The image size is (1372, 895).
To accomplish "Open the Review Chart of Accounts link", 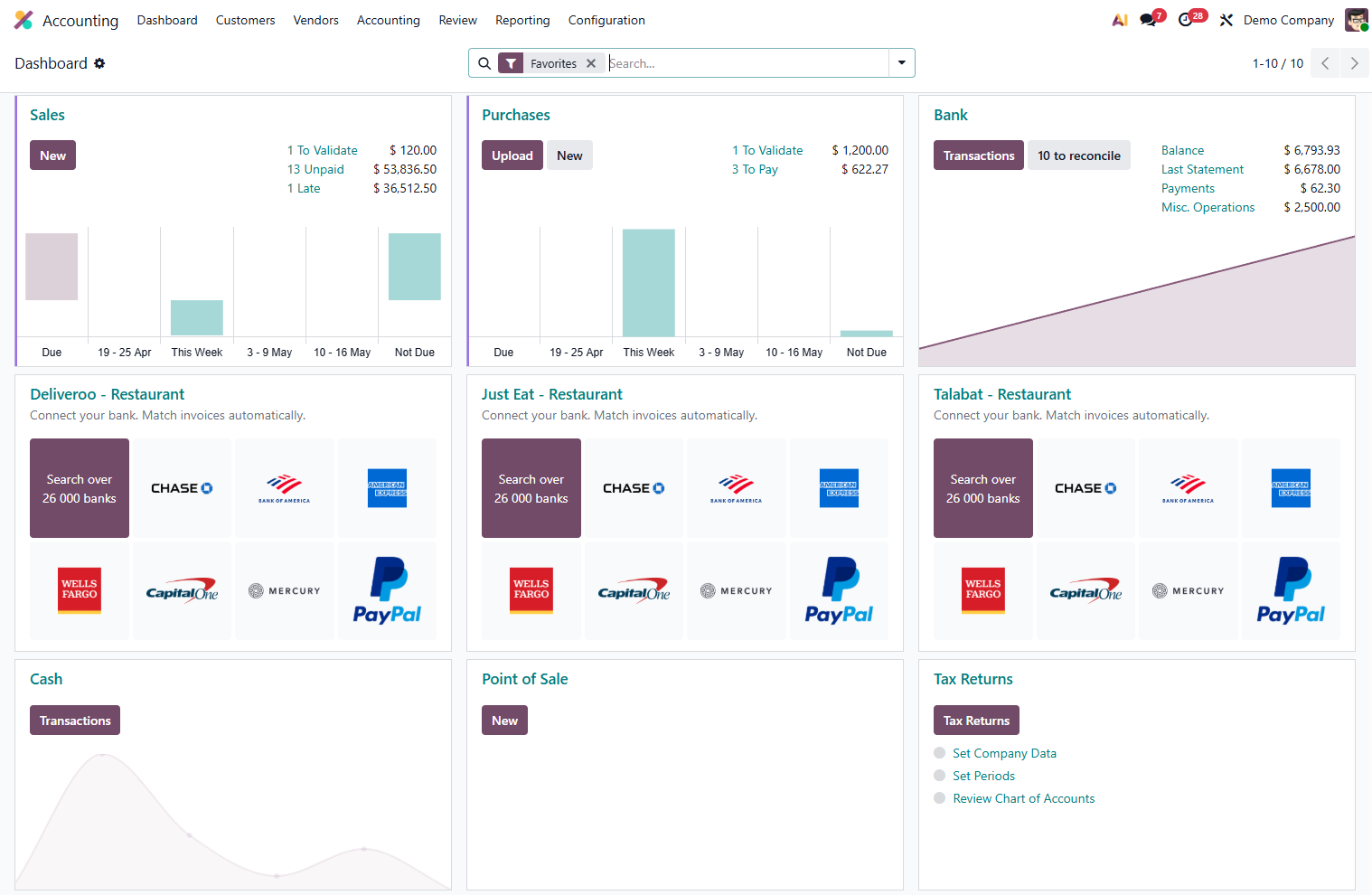I will click(1023, 798).
